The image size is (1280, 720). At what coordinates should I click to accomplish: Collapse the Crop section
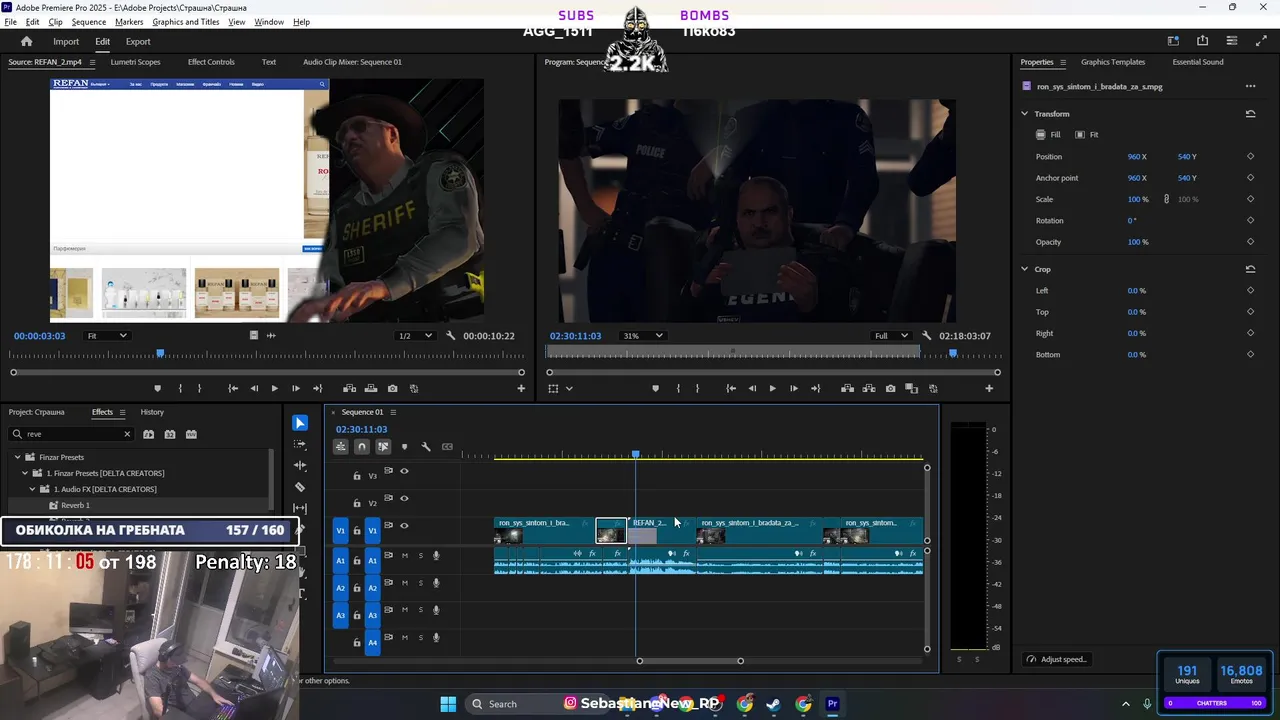(x=1024, y=269)
